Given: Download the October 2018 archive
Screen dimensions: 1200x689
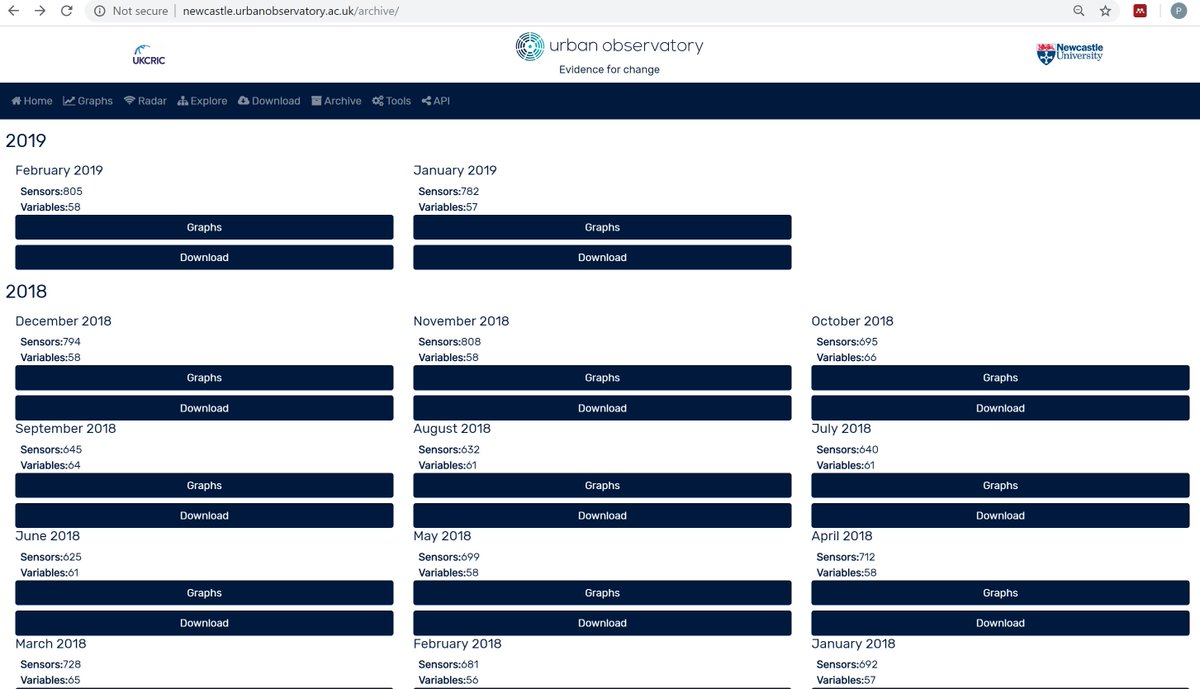Looking at the screenshot, I should (x=1000, y=408).
